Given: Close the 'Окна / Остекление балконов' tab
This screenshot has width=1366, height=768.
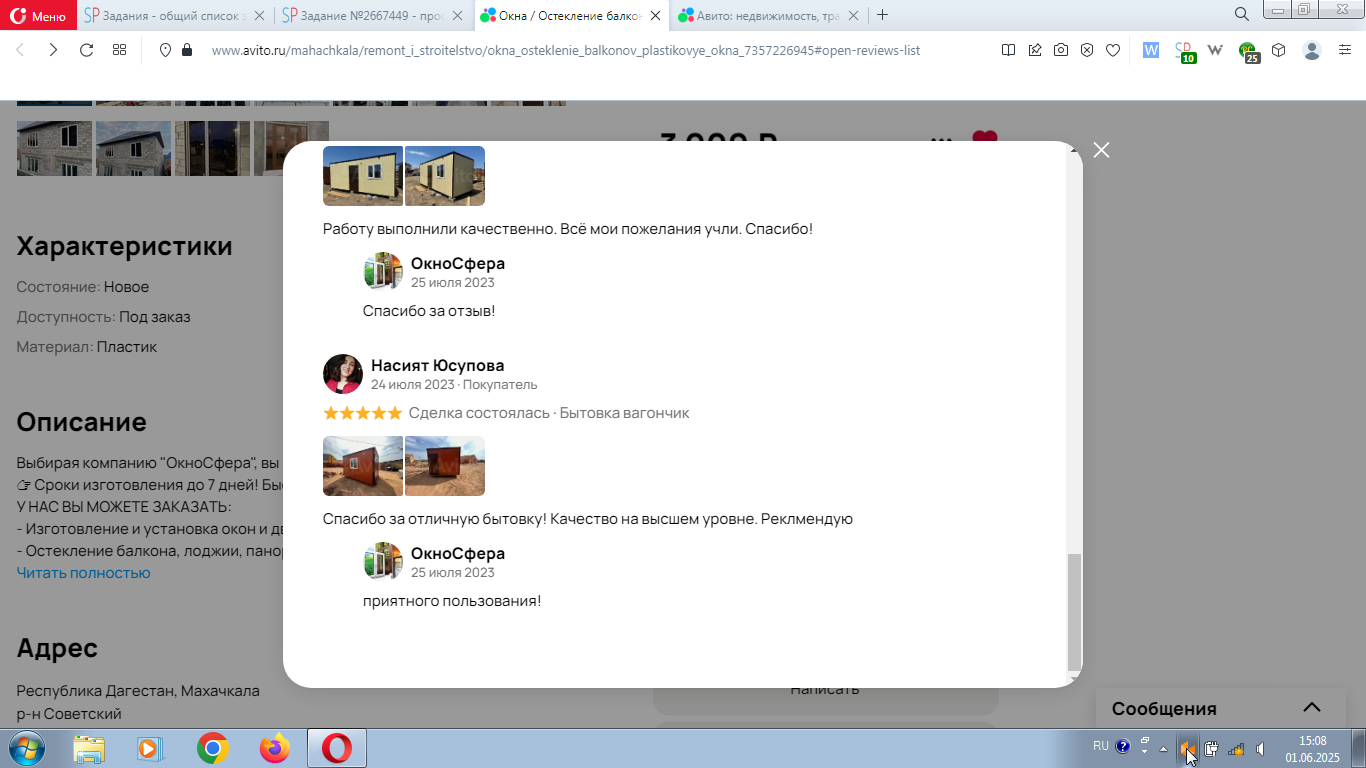Looking at the screenshot, I should [x=655, y=15].
